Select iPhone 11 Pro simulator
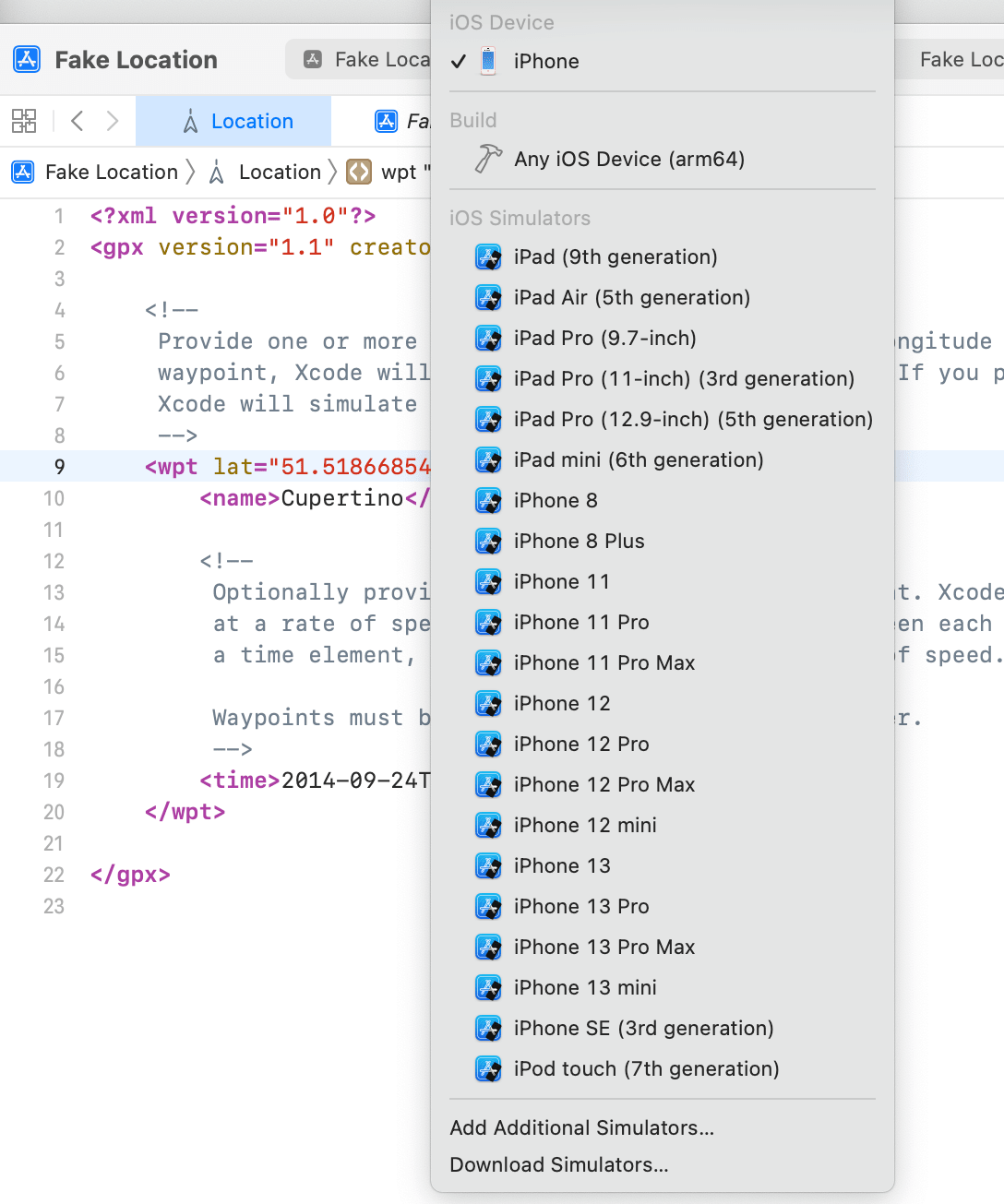Image resolution: width=1004 pixels, height=1204 pixels. [663, 622]
